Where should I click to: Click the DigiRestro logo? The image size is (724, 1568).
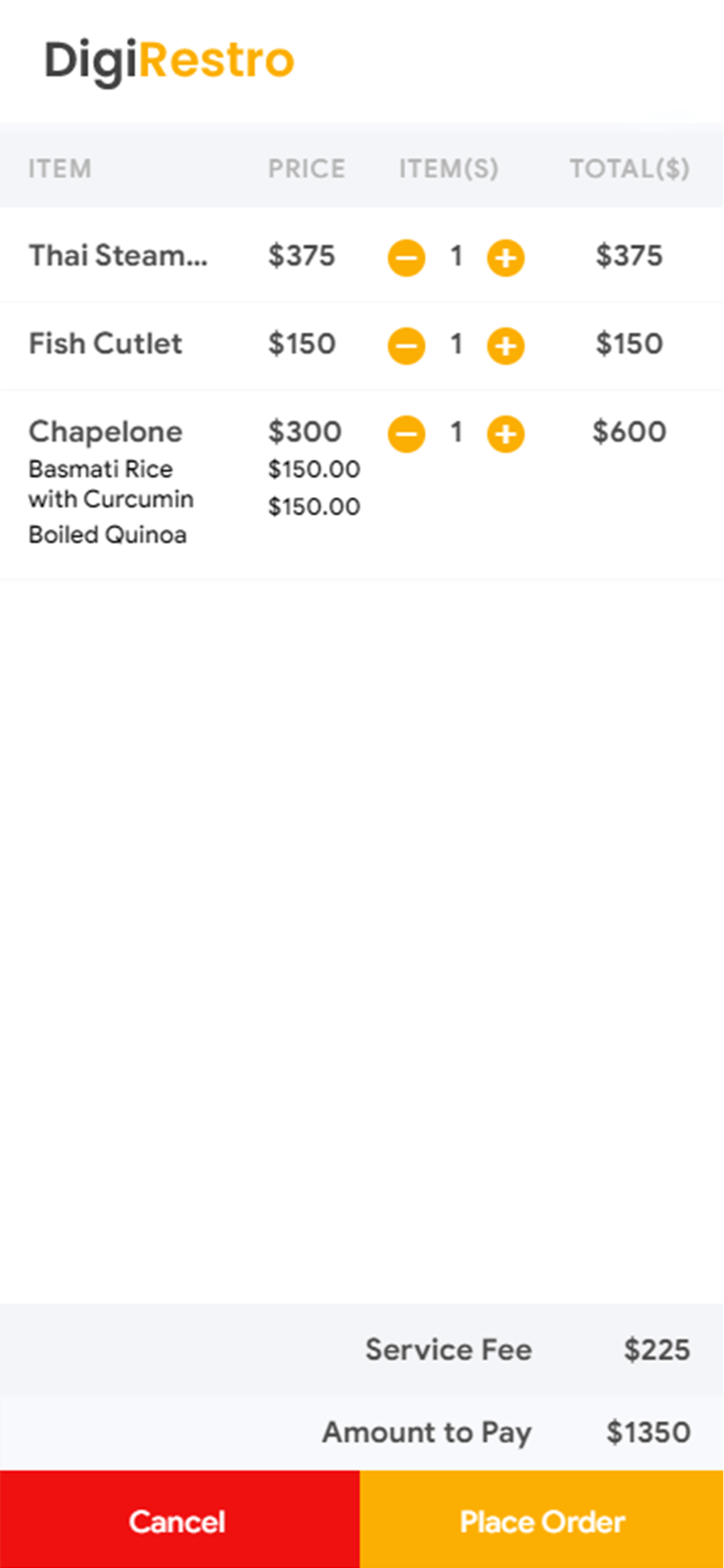click(169, 60)
